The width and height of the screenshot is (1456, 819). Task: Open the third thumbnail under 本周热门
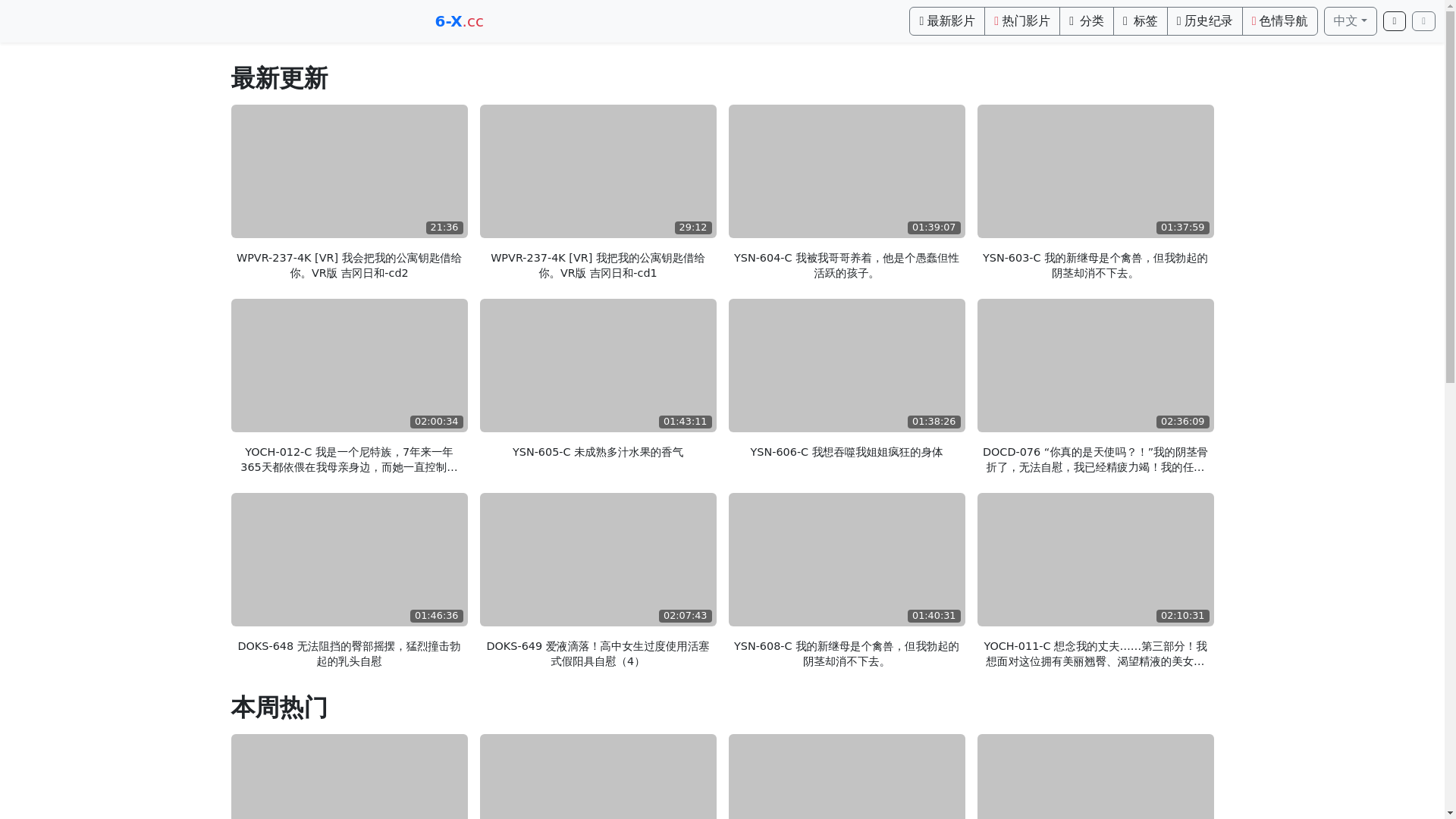846,777
